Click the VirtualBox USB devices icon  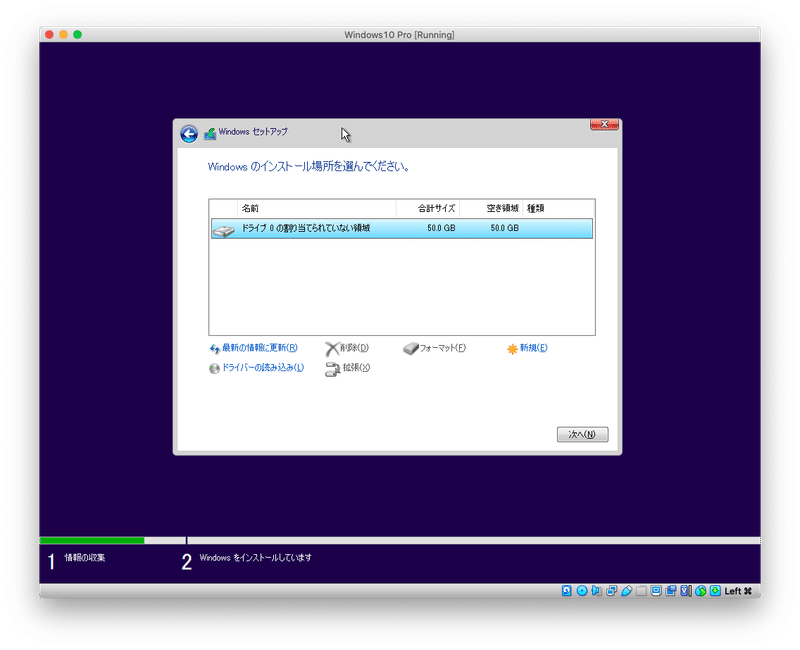point(626,590)
